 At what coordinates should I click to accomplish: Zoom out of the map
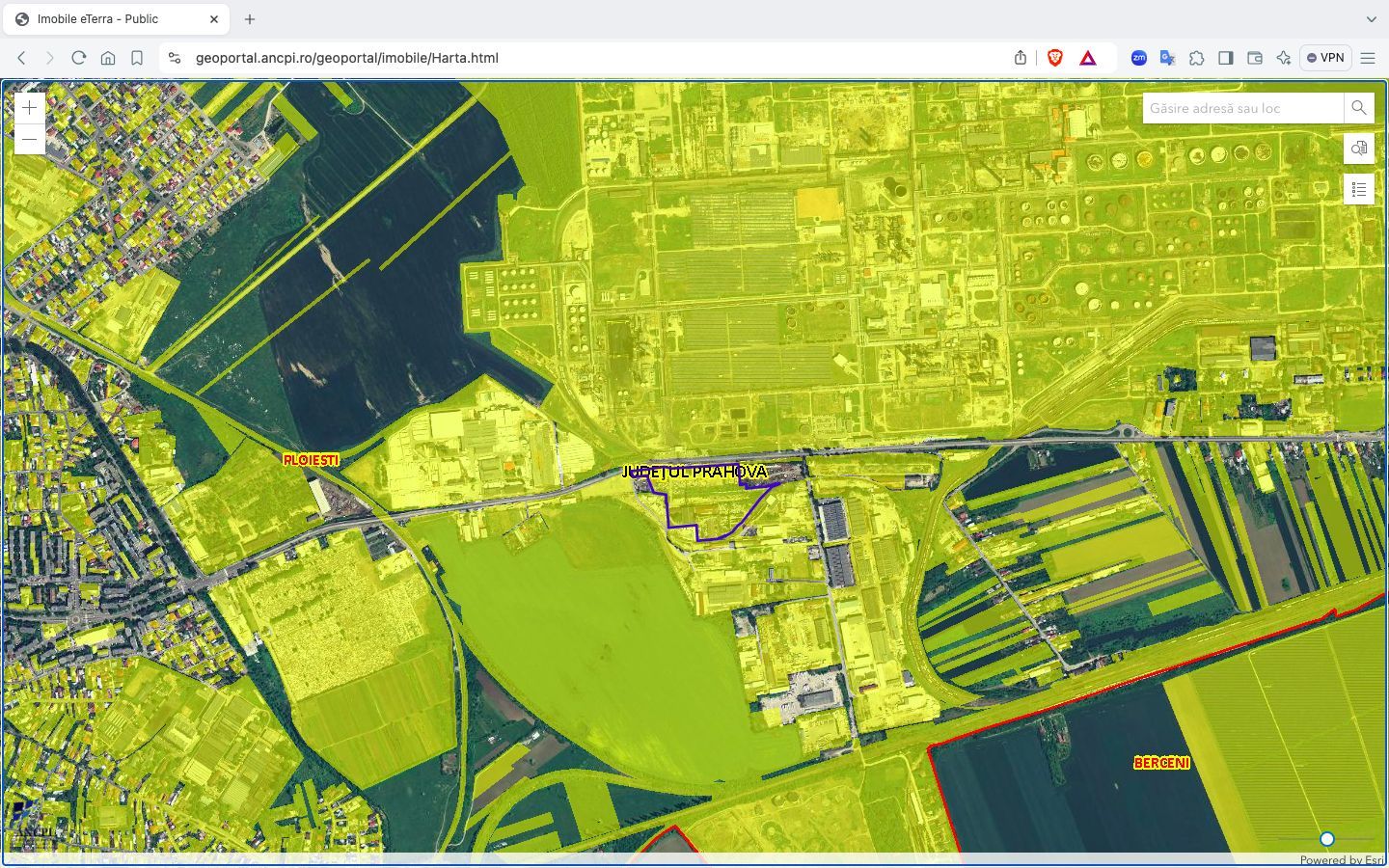(30, 140)
